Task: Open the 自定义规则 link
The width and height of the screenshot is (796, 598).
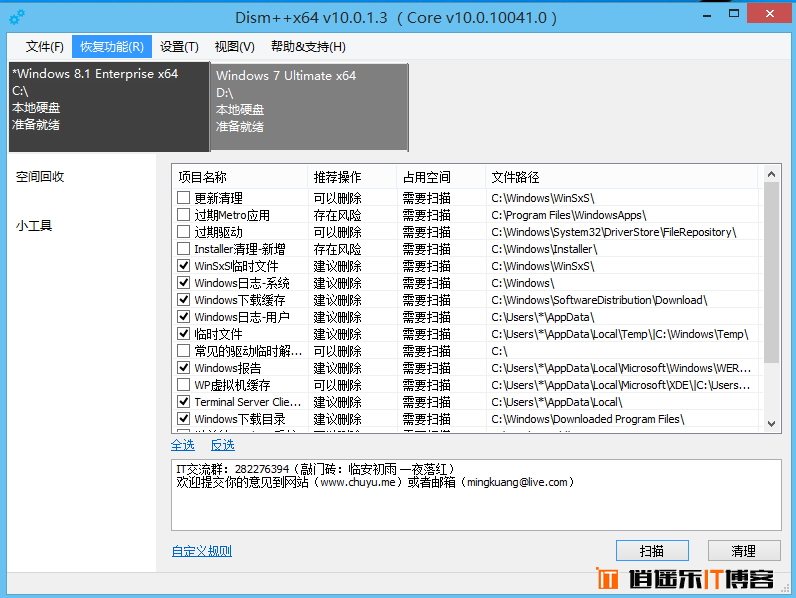Action: 201,551
